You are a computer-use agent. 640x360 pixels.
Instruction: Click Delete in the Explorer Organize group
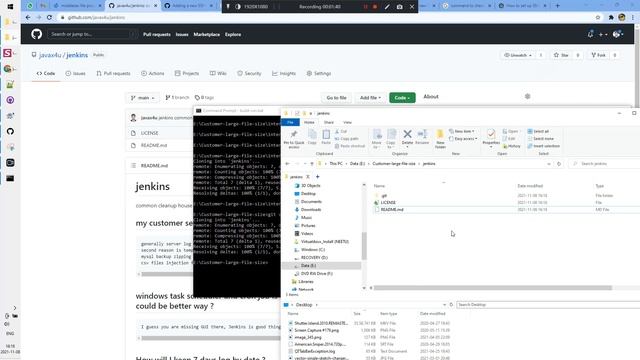(x=407, y=138)
